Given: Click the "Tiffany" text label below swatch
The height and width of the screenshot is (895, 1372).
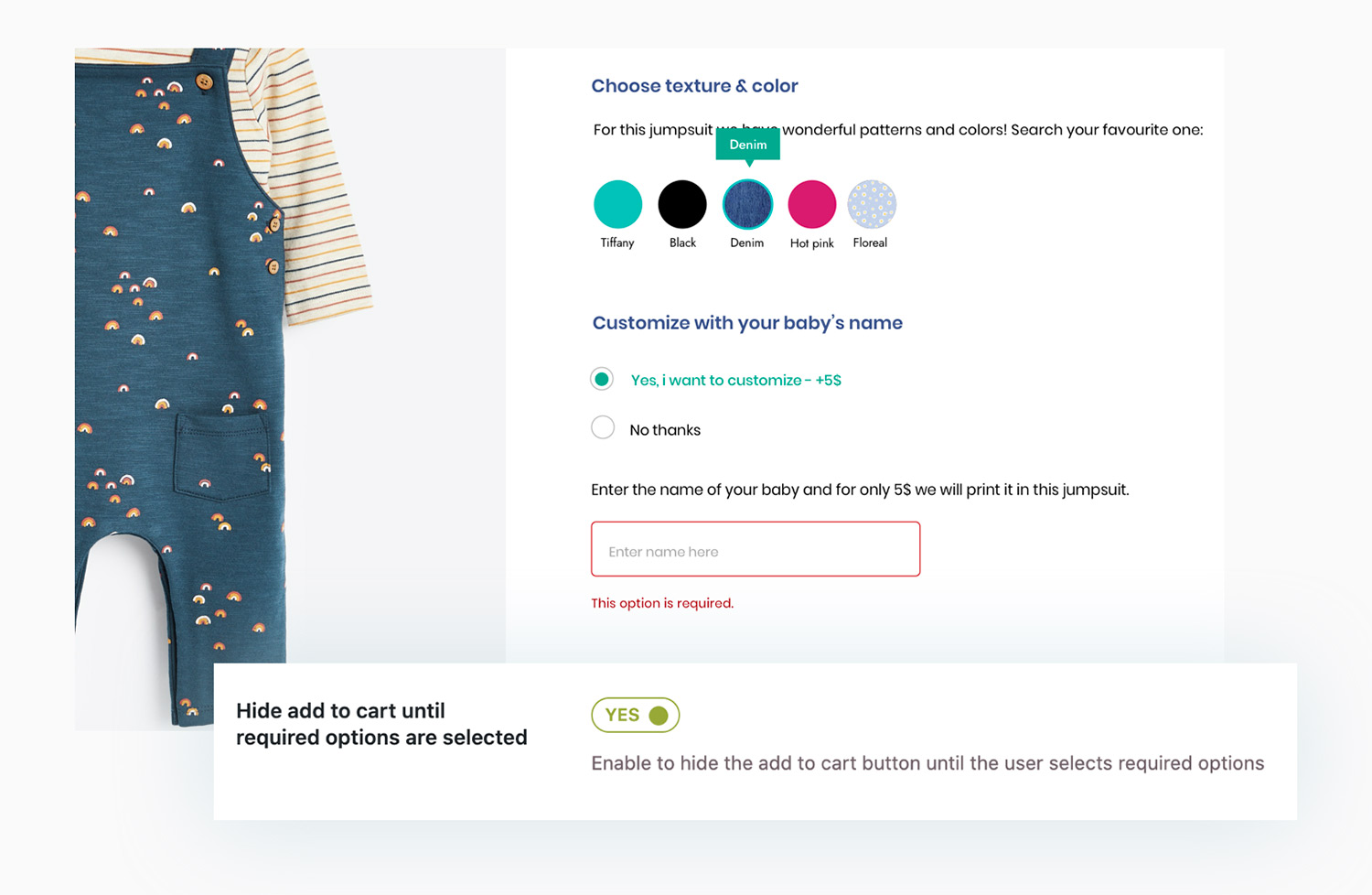Looking at the screenshot, I should coord(617,243).
